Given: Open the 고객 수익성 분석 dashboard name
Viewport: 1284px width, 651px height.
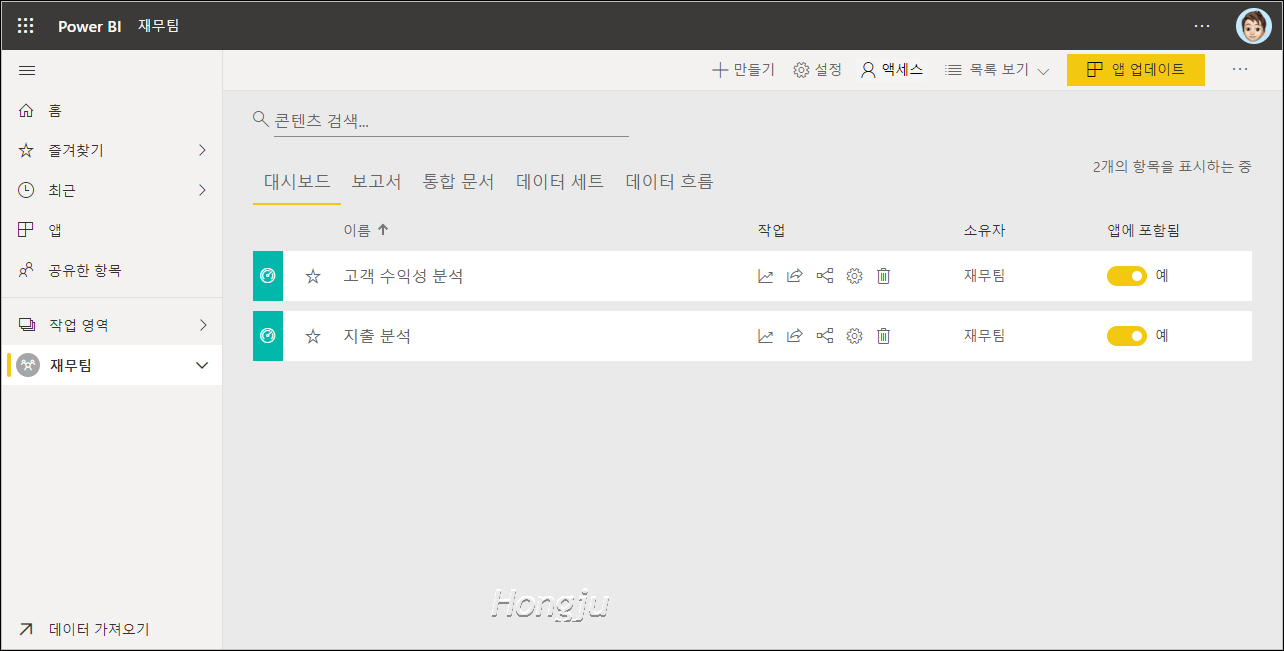Looking at the screenshot, I should [403, 276].
